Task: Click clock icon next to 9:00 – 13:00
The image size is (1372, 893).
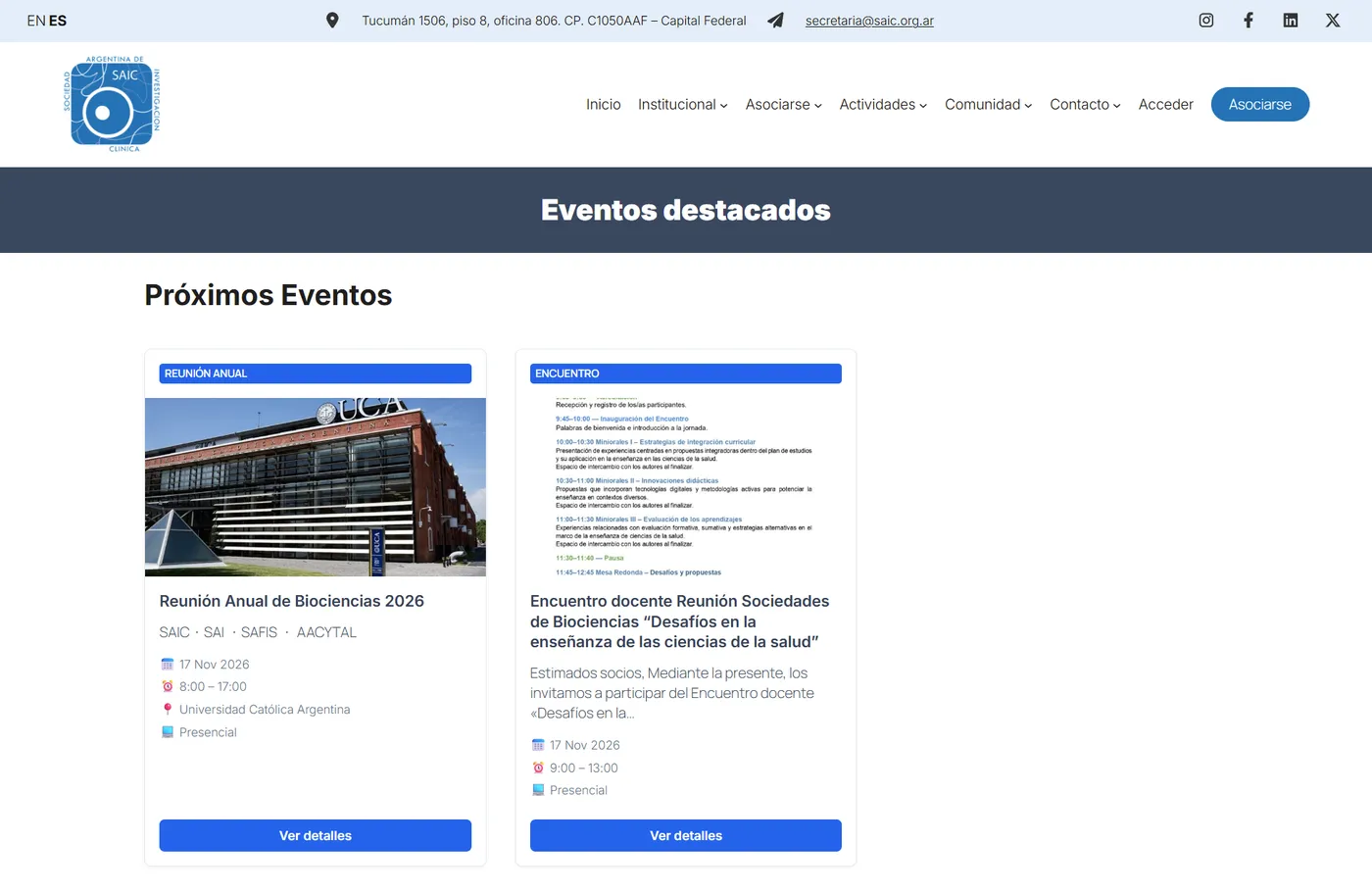Action: tap(538, 768)
